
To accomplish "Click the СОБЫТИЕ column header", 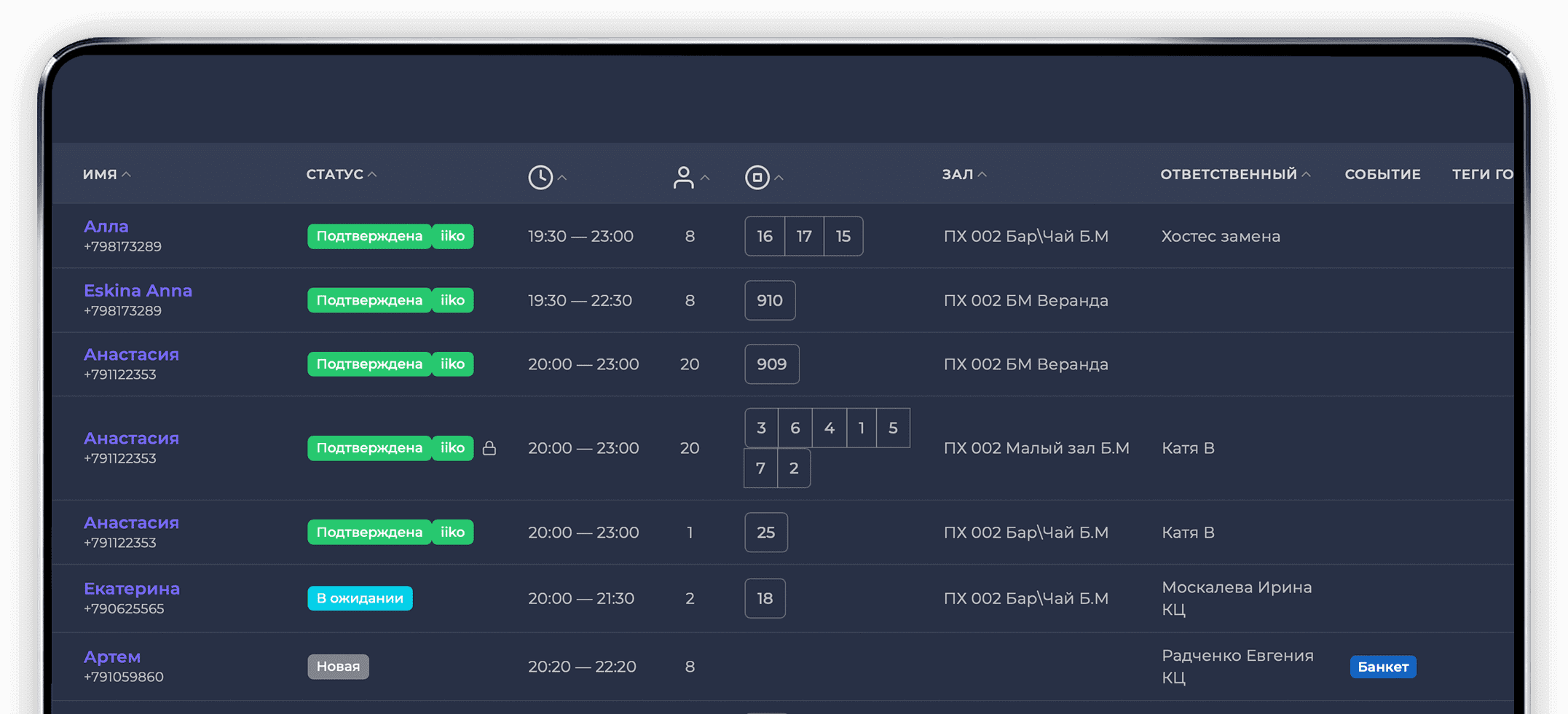I will [x=1382, y=174].
